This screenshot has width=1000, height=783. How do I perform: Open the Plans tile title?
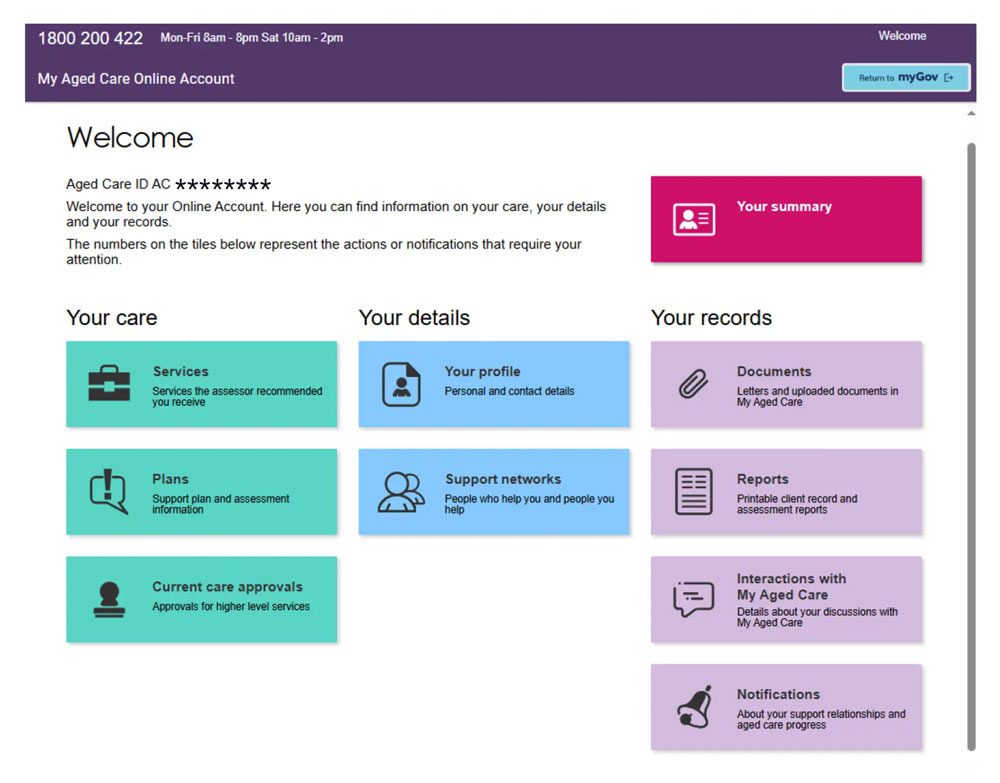(170, 479)
